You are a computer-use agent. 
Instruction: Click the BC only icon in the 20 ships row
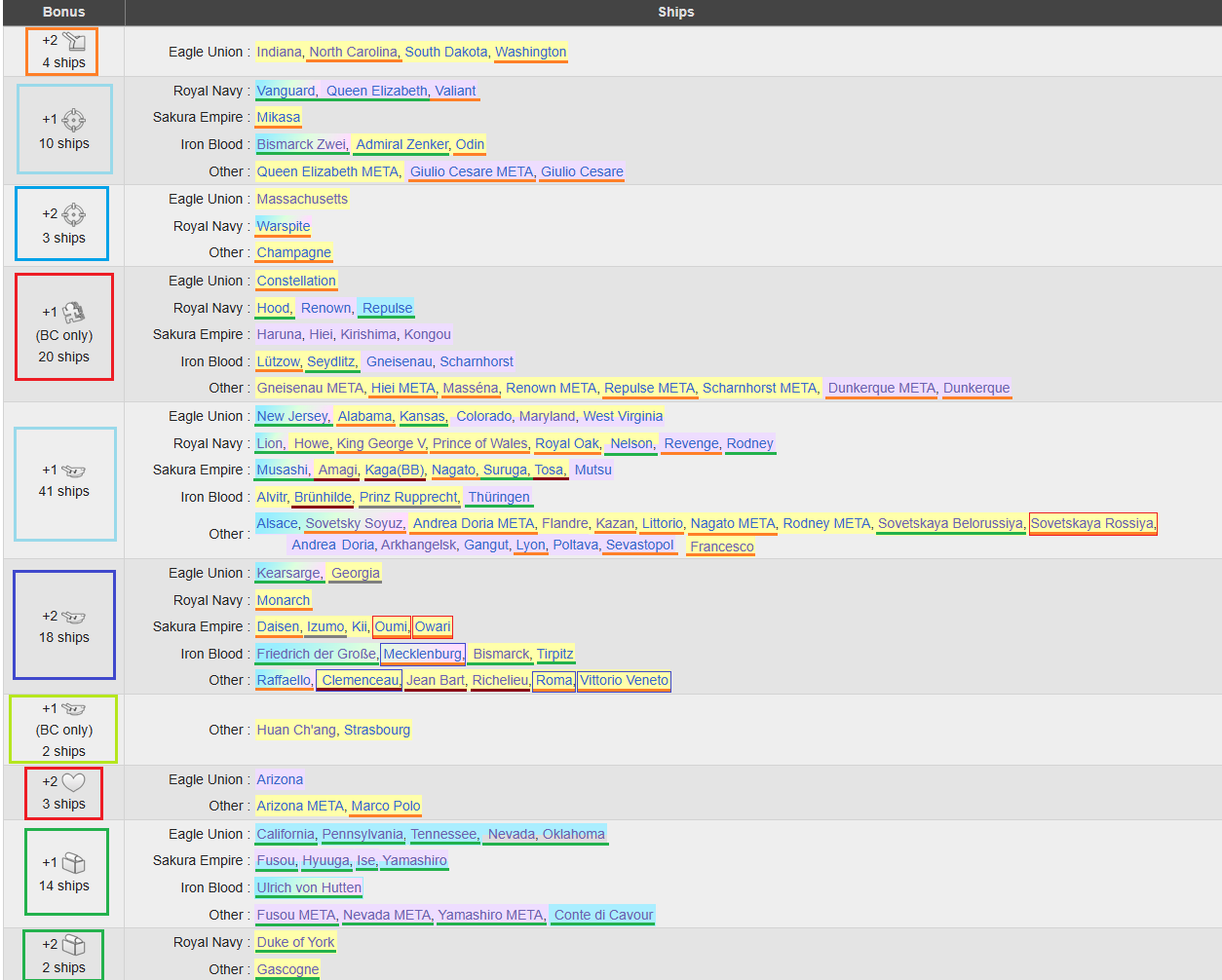[73, 313]
